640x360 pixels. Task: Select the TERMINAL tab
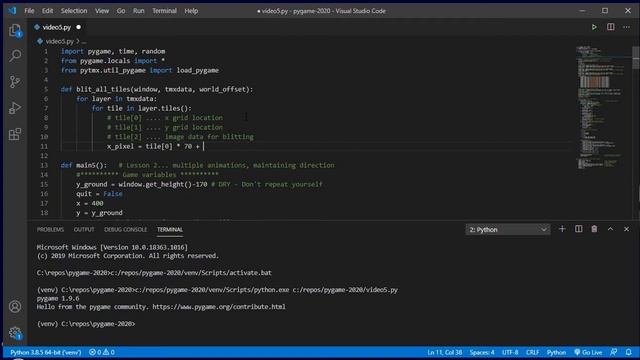[170, 229]
